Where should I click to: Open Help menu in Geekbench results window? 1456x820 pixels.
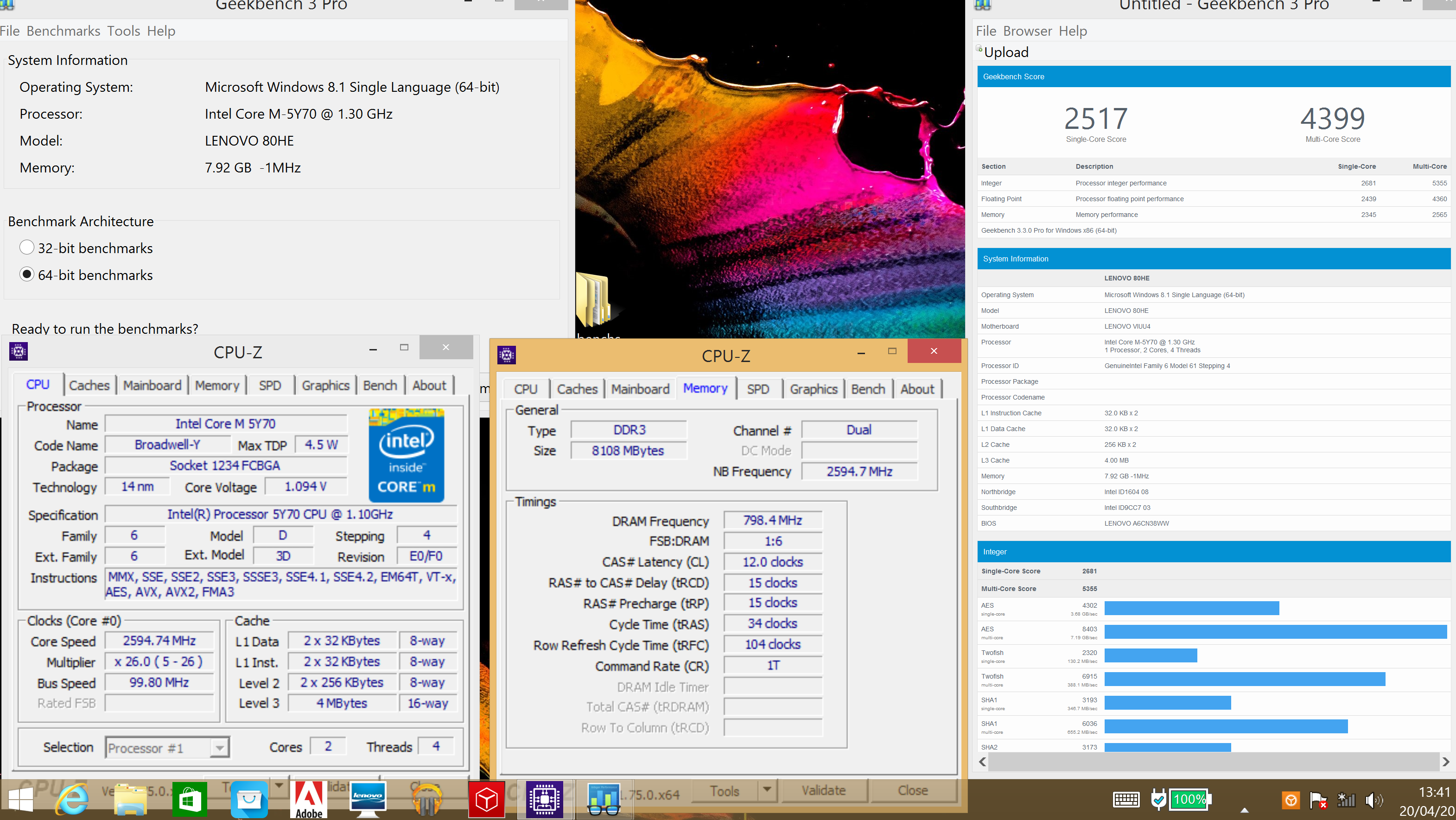(1073, 31)
